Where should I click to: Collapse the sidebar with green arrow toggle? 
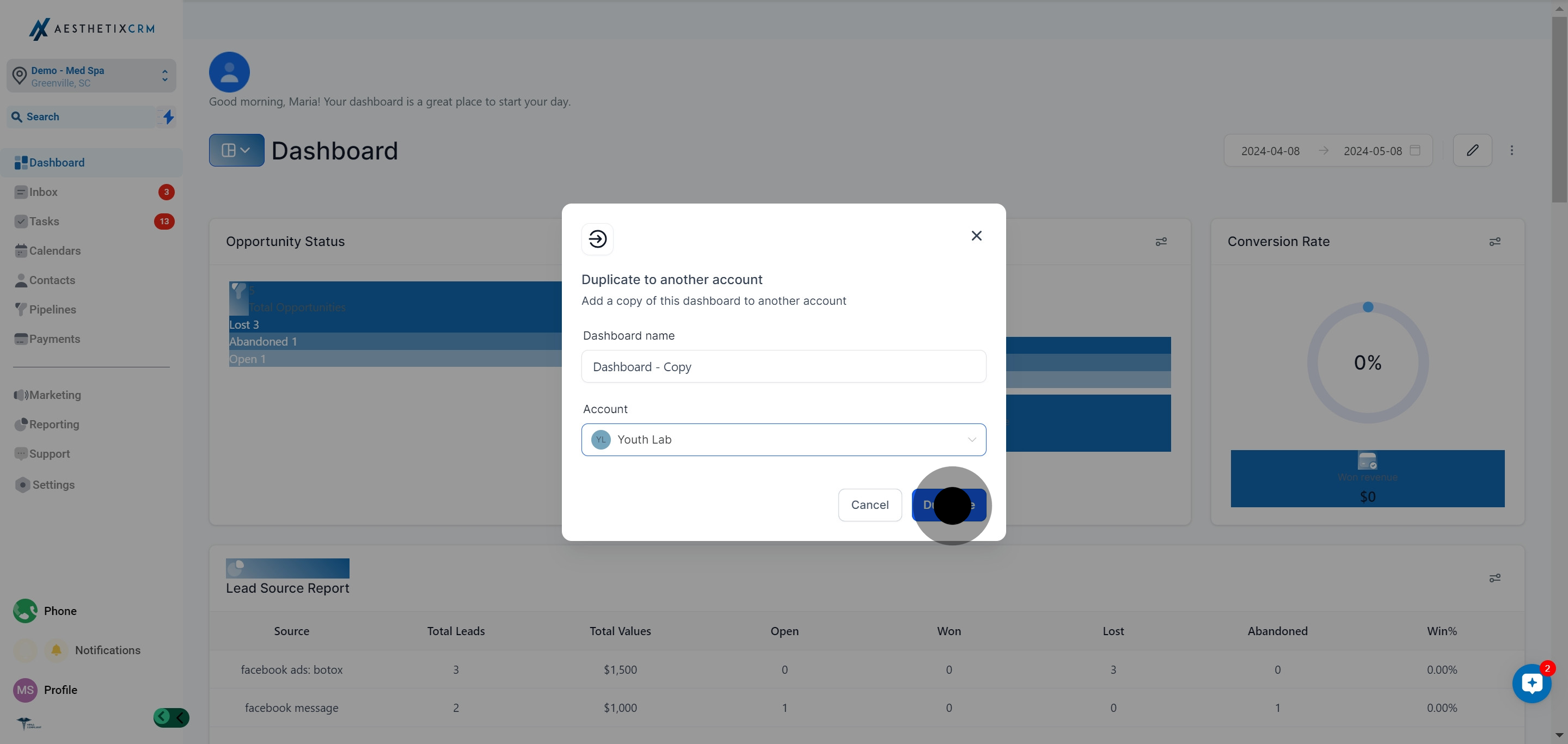[171, 717]
